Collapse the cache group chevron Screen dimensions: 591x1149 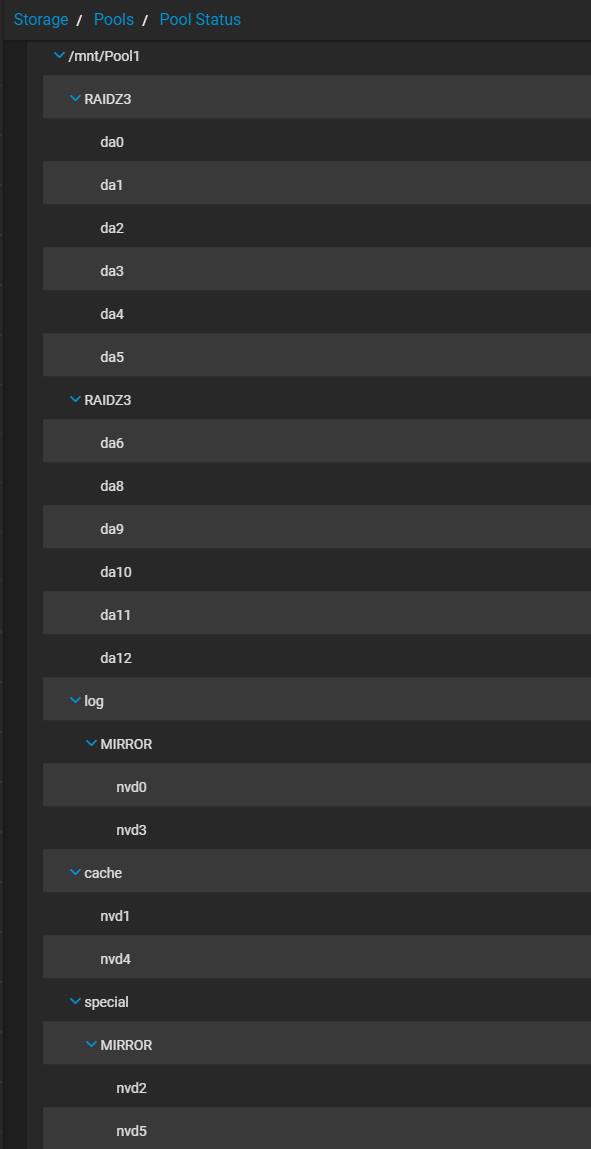(x=75, y=873)
